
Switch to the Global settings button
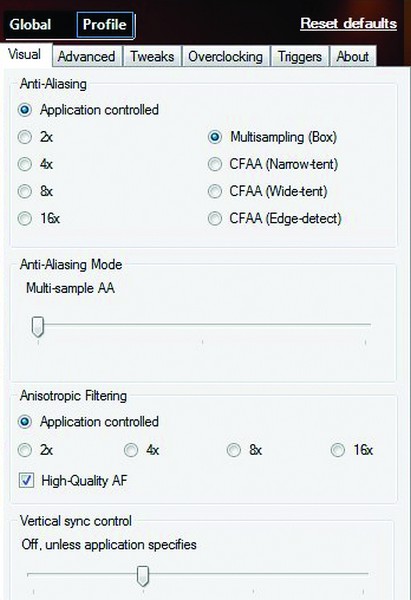(x=30, y=25)
